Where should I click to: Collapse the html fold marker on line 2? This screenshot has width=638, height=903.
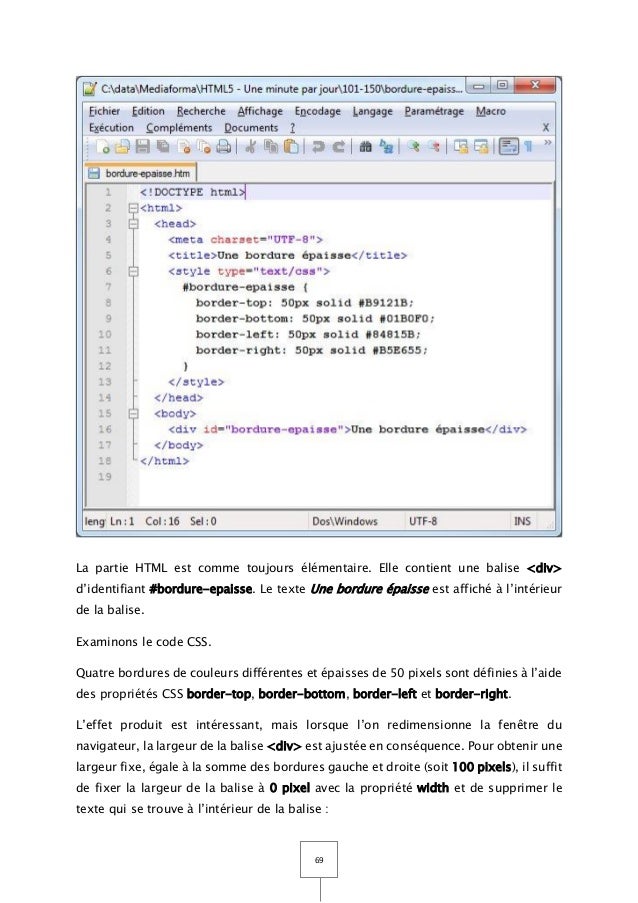134,208
